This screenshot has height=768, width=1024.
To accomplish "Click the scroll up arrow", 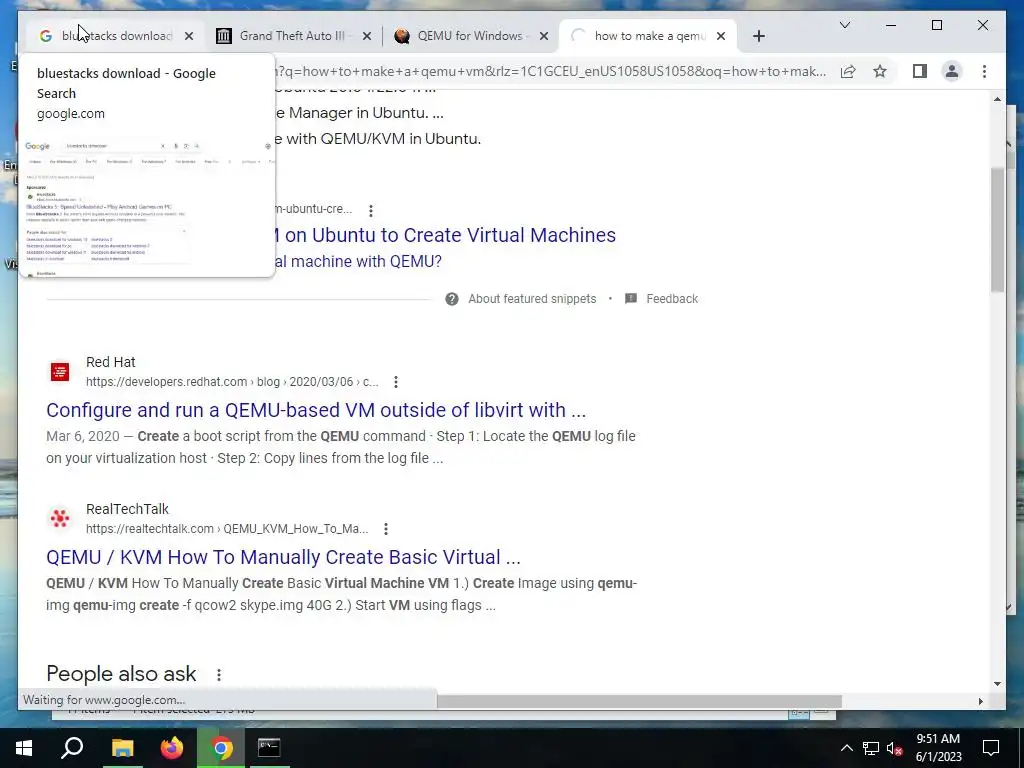I will pyautogui.click(x=997, y=99).
